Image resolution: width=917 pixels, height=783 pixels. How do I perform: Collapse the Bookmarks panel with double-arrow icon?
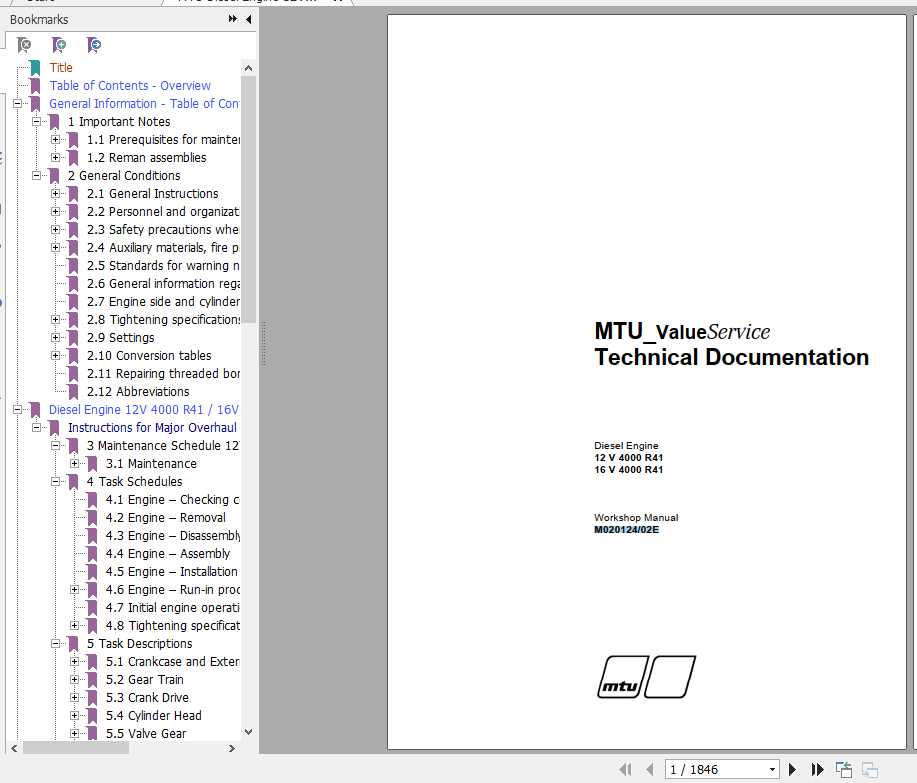click(233, 18)
